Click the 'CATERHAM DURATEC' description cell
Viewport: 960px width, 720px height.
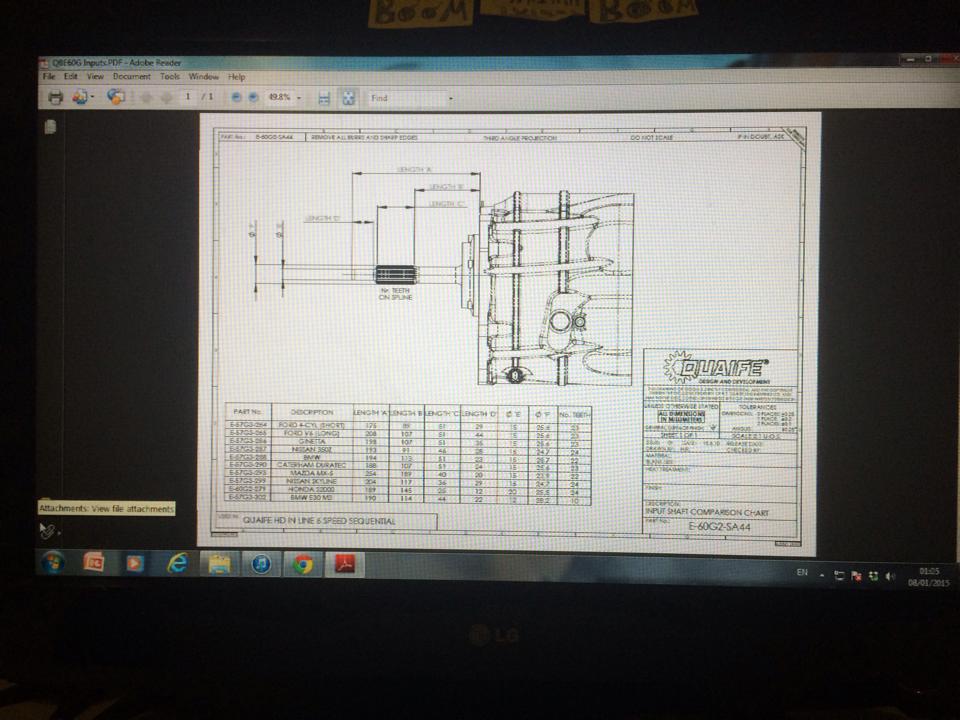[312, 465]
